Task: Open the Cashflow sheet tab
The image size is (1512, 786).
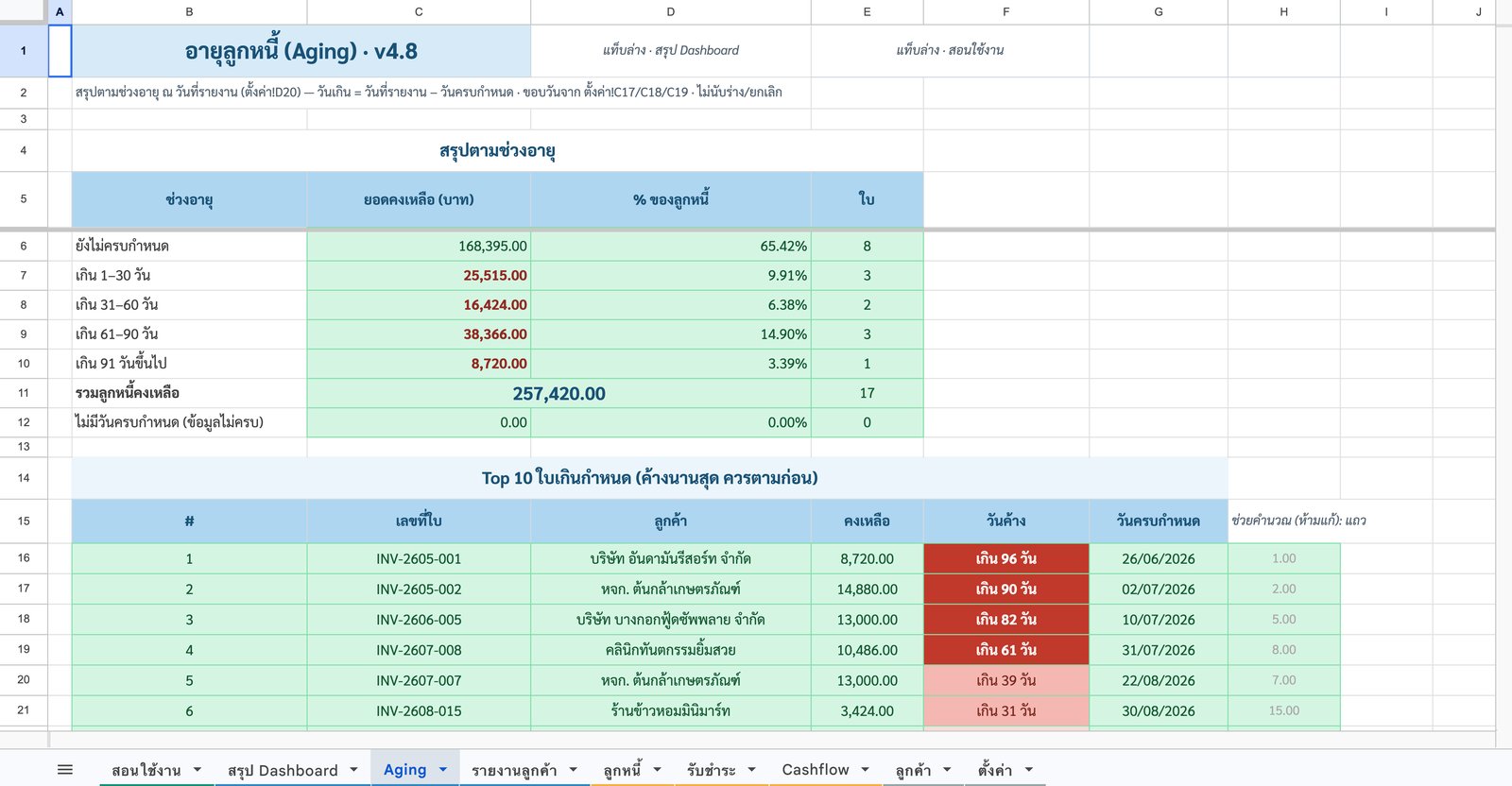Action: tap(816, 770)
